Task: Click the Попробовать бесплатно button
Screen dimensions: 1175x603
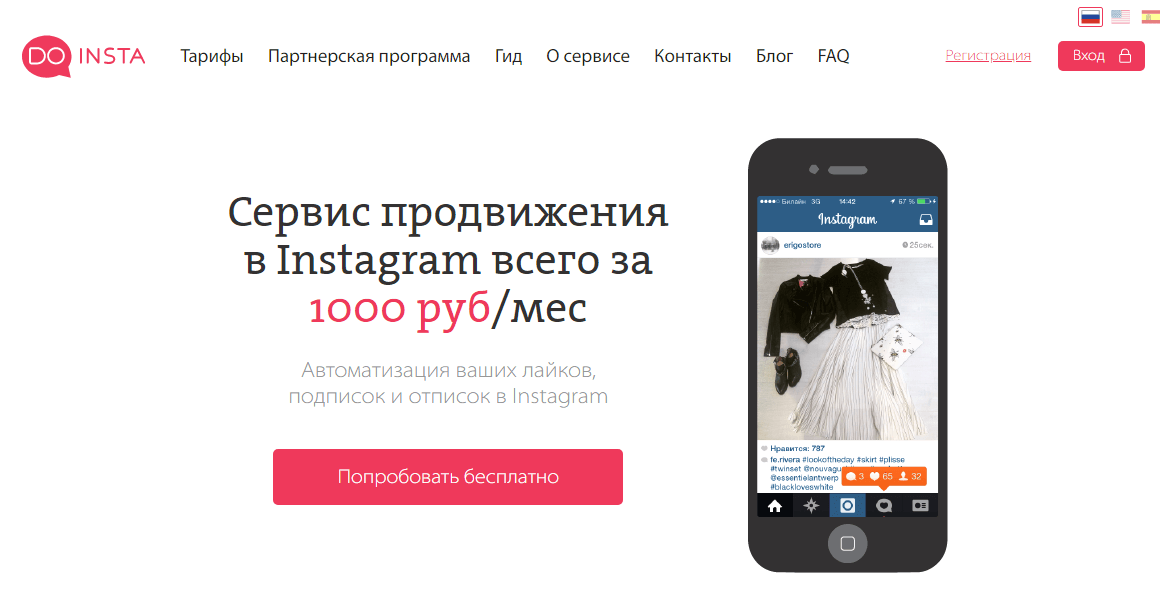Action: click(x=448, y=476)
